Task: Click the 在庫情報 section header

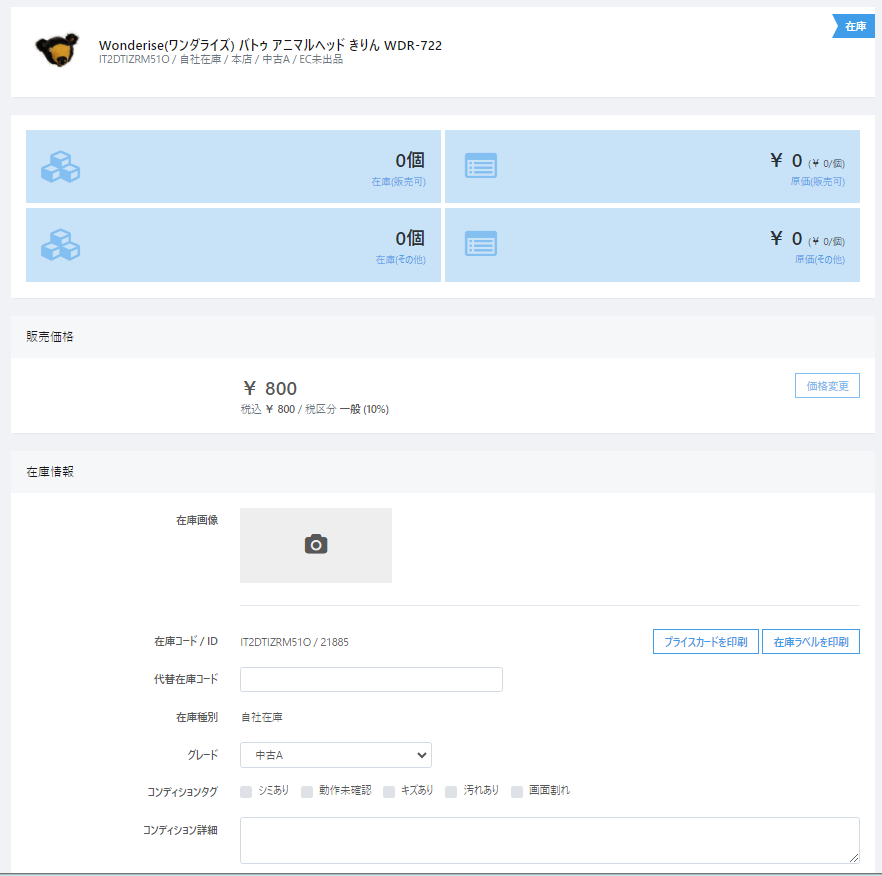Action: [50, 471]
